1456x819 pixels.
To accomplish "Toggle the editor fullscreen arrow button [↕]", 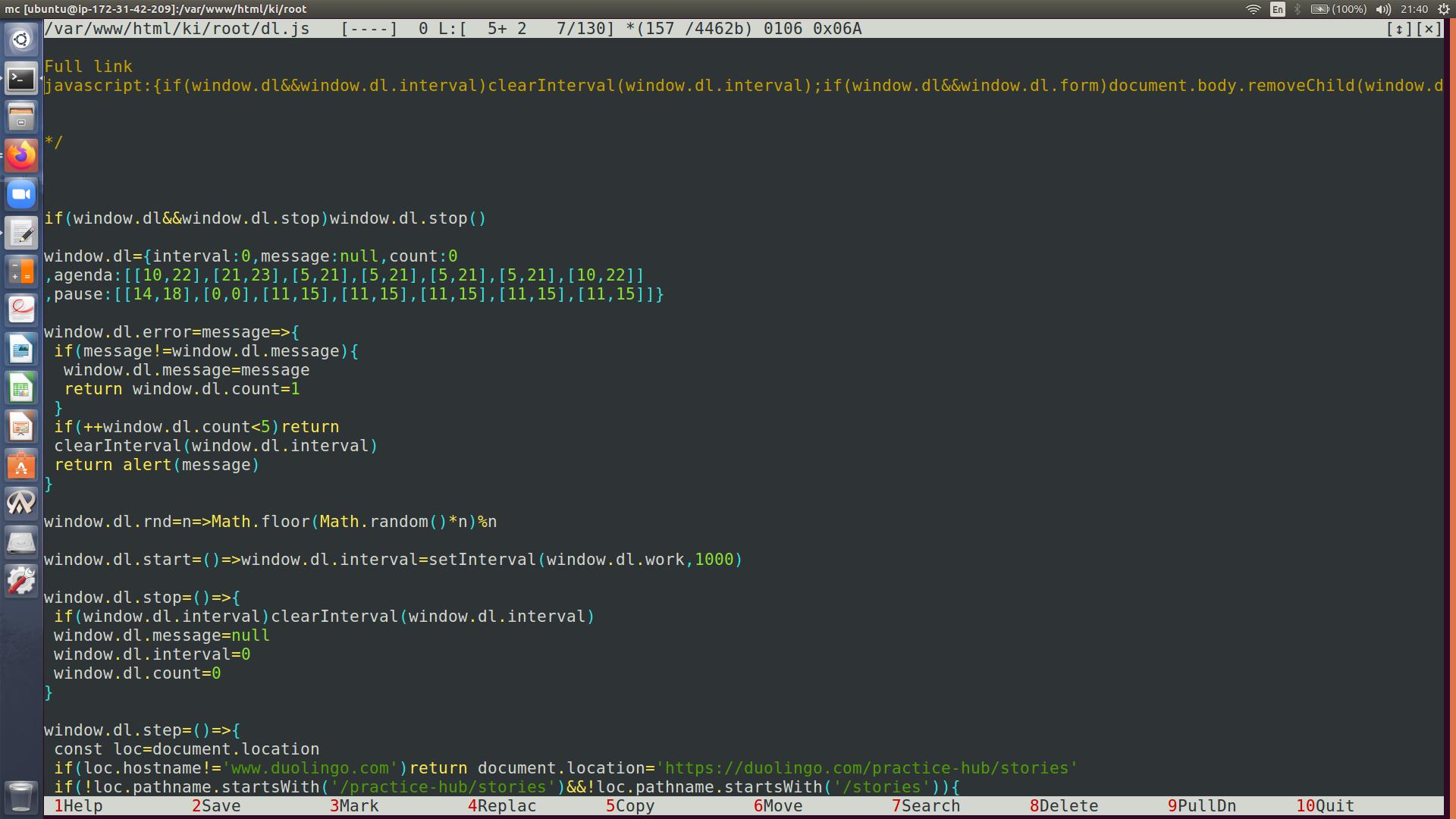I will (1398, 29).
